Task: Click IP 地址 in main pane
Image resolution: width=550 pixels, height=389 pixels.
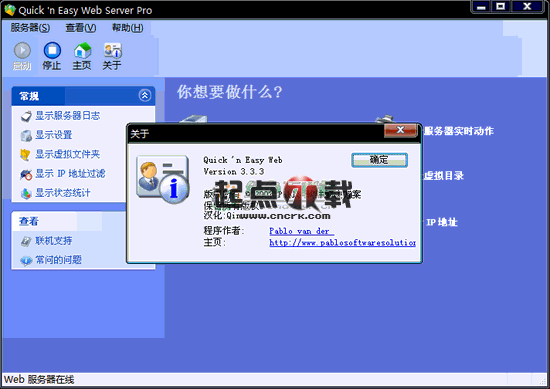Action: click(x=442, y=222)
